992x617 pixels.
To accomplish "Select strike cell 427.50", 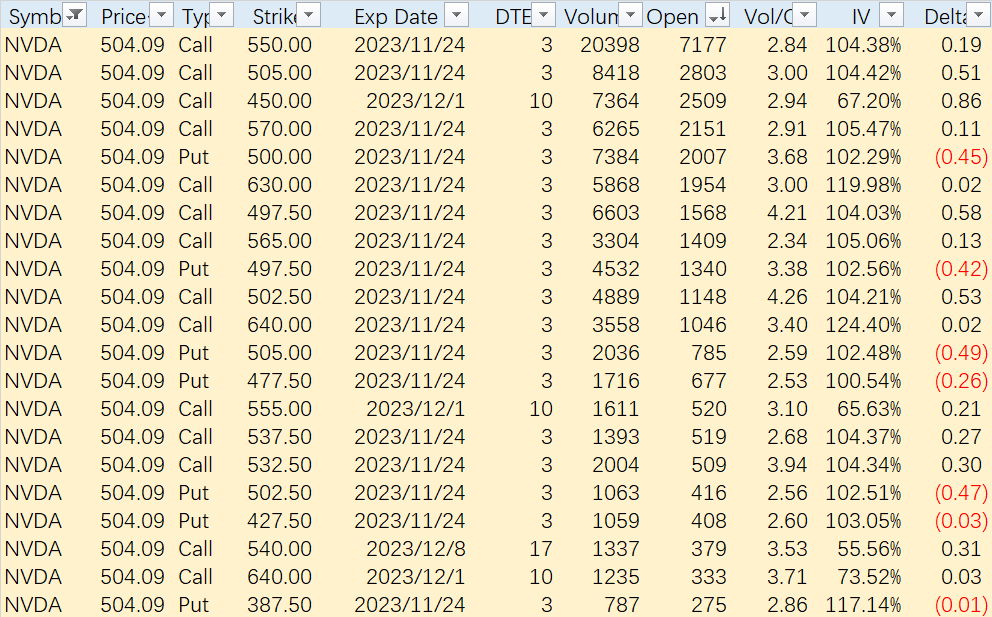I will (x=280, y=520).
